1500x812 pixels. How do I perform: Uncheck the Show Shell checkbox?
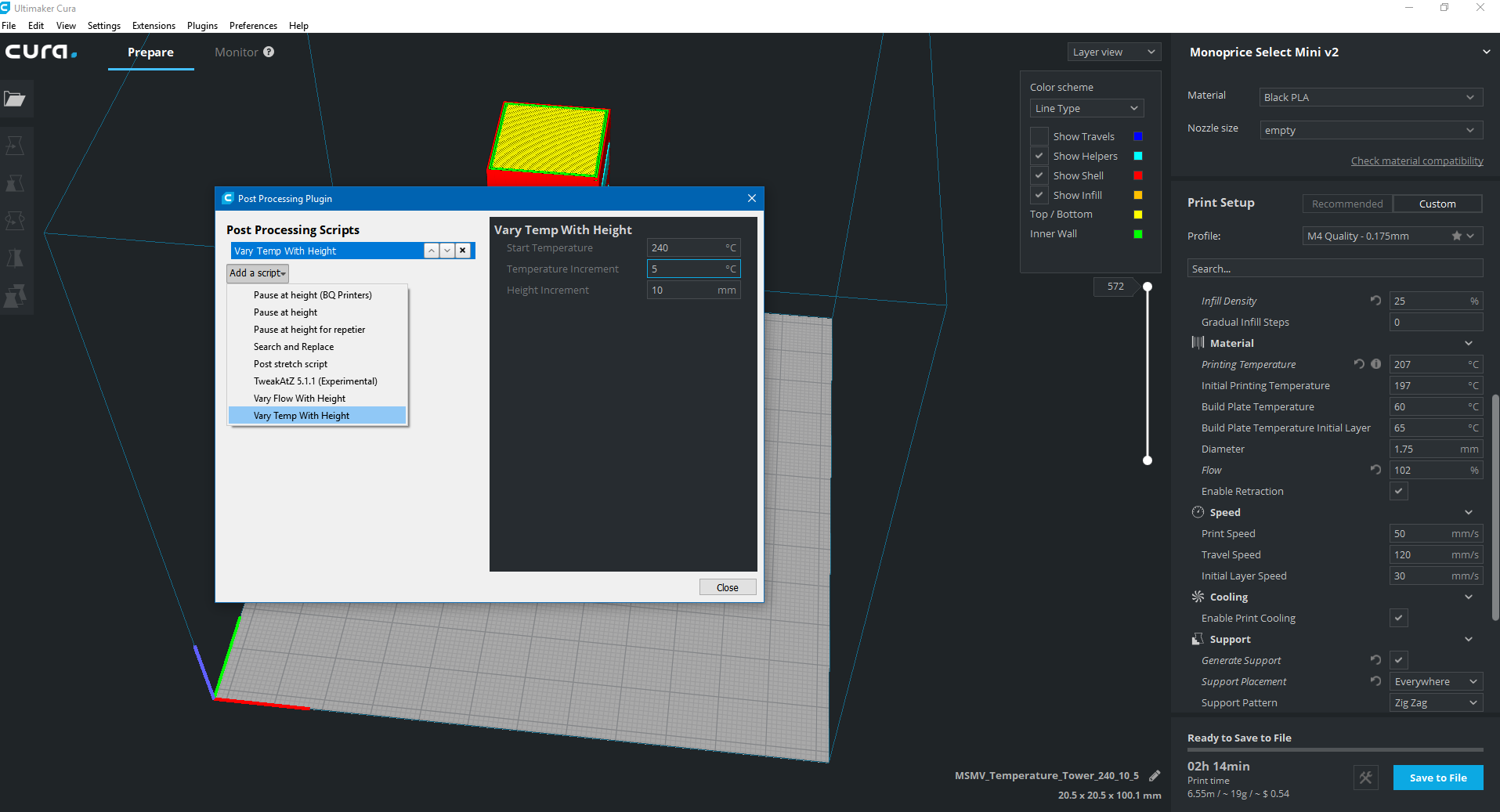coord(1039,175)
